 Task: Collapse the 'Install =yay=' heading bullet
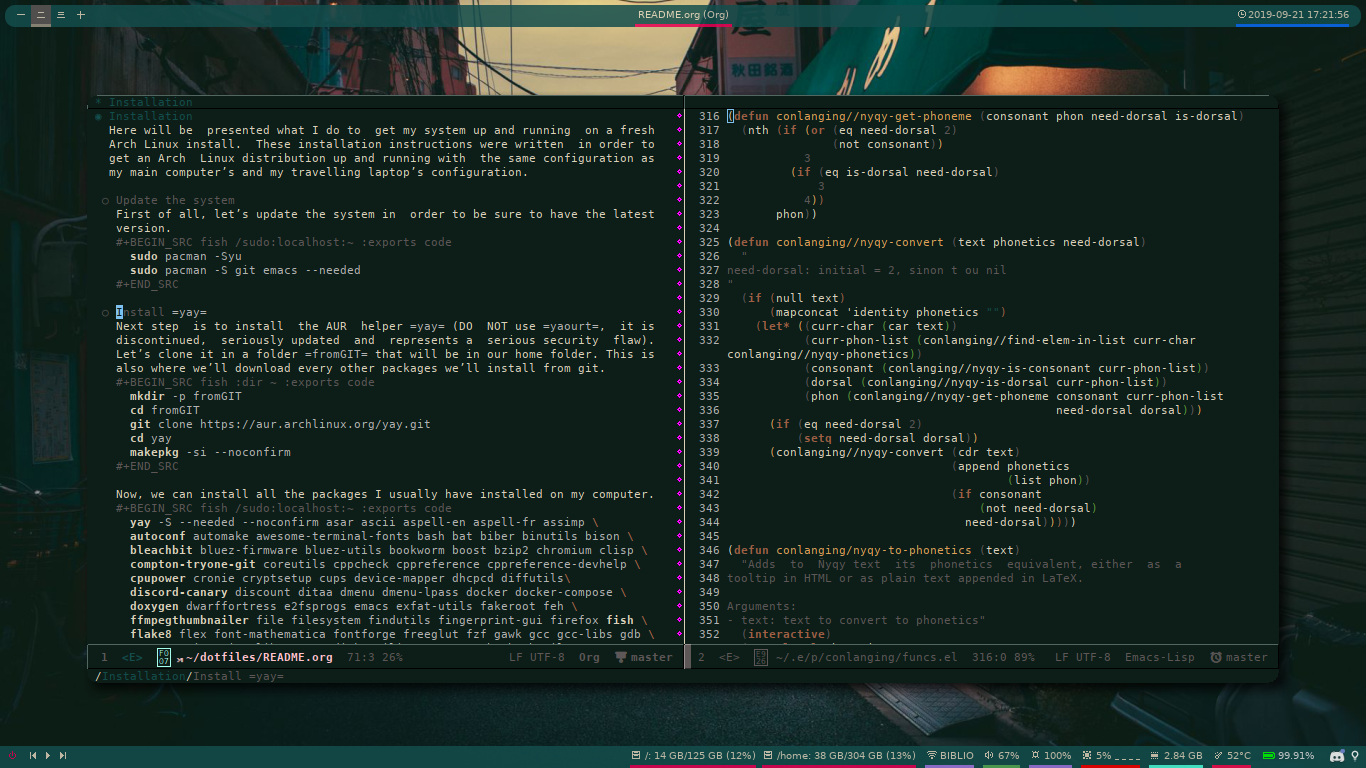point(106,312)
